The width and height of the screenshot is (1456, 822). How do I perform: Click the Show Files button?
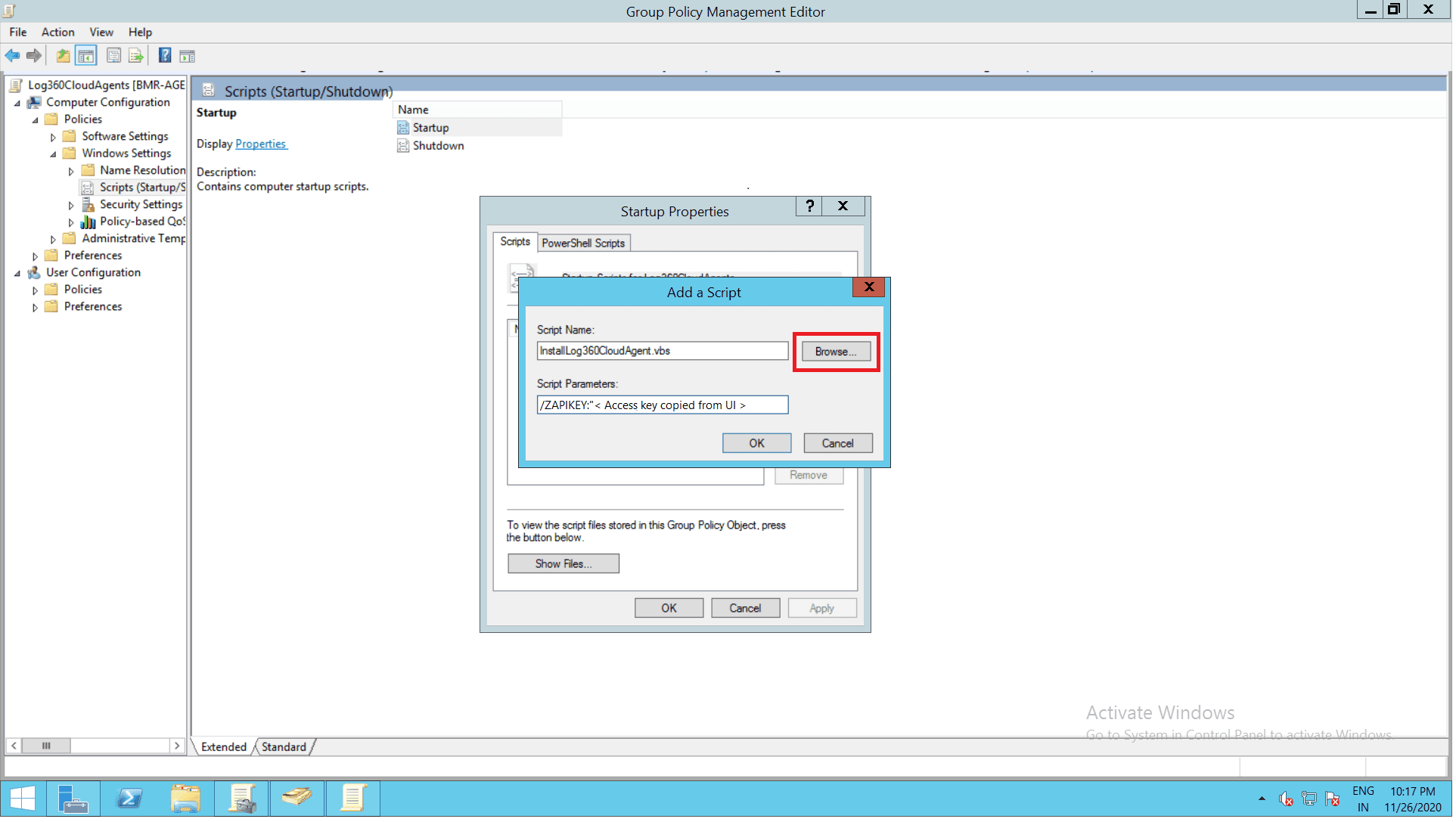click(563, 563)
